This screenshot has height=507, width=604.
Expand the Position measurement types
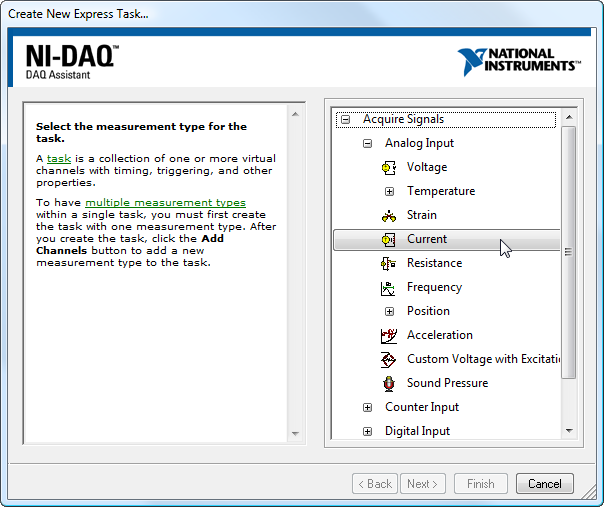(x=389, y=311)
